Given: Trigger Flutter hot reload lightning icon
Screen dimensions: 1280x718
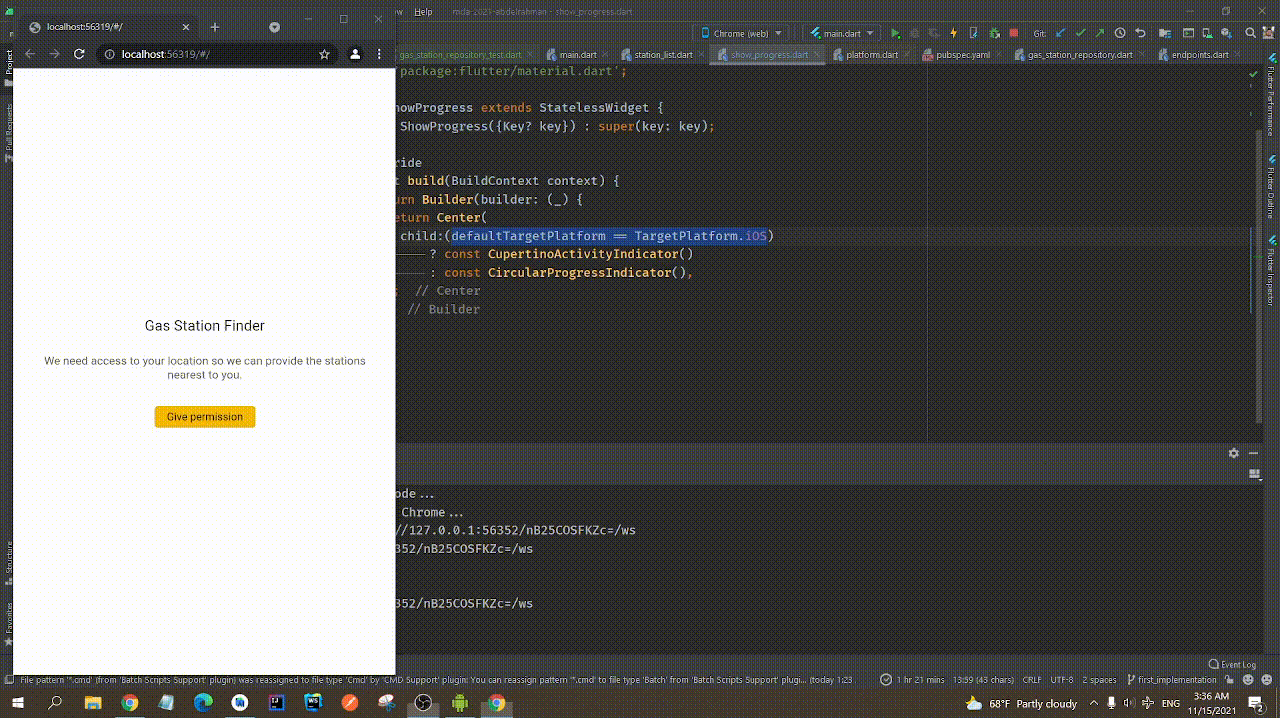Looking at the screenshot, I should tap(953, 33).
